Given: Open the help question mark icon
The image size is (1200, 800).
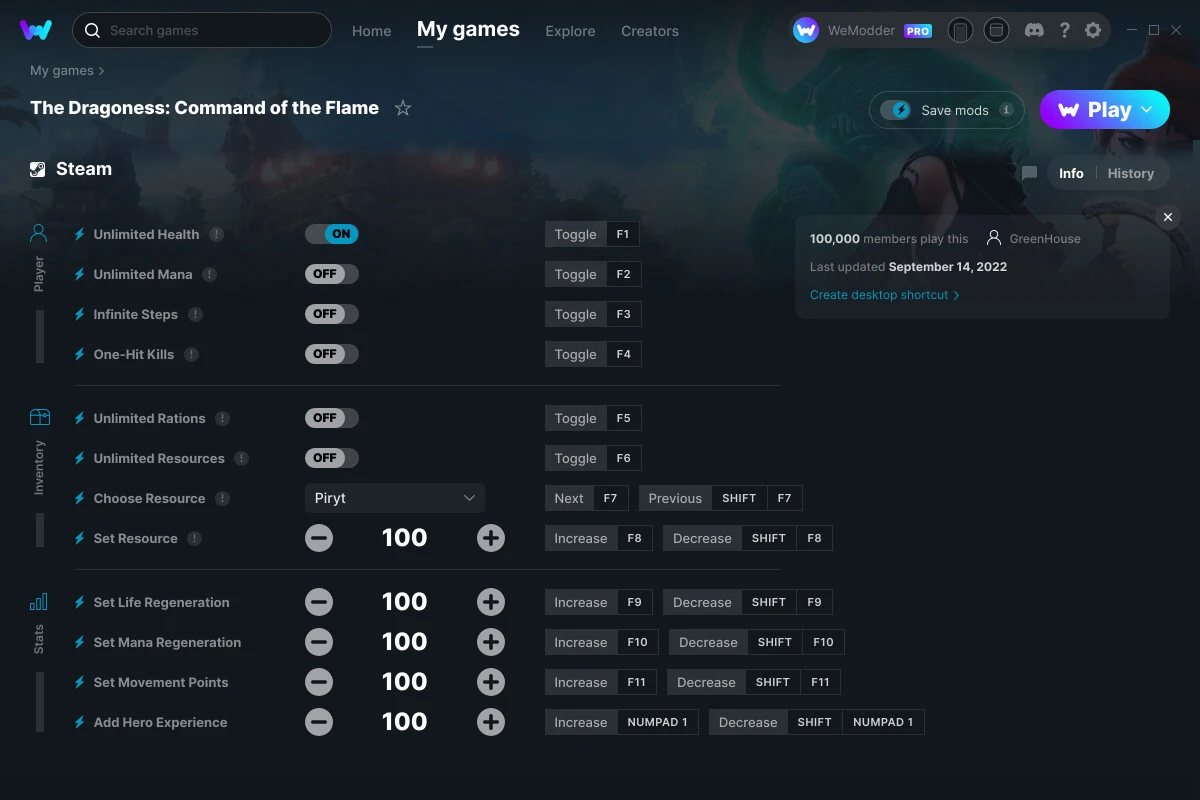Looking at the screenshot, I should 1065,30.
